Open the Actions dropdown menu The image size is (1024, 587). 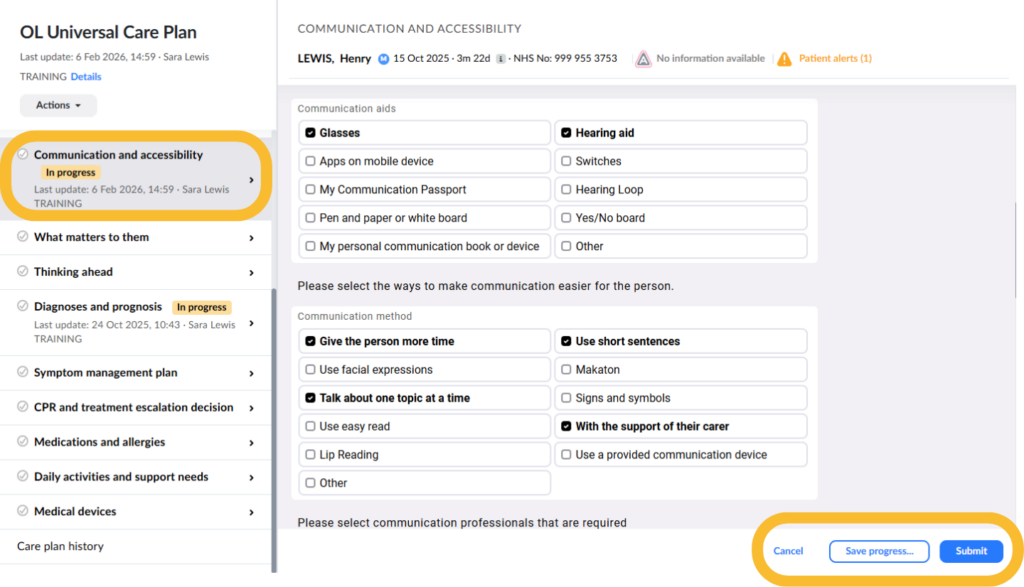[58, 105]
